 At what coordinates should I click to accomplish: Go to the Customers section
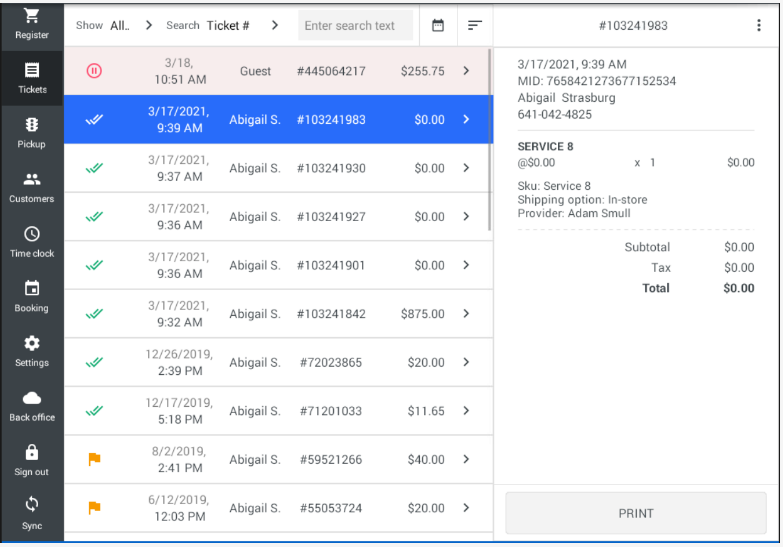click(x=32, y=180)
